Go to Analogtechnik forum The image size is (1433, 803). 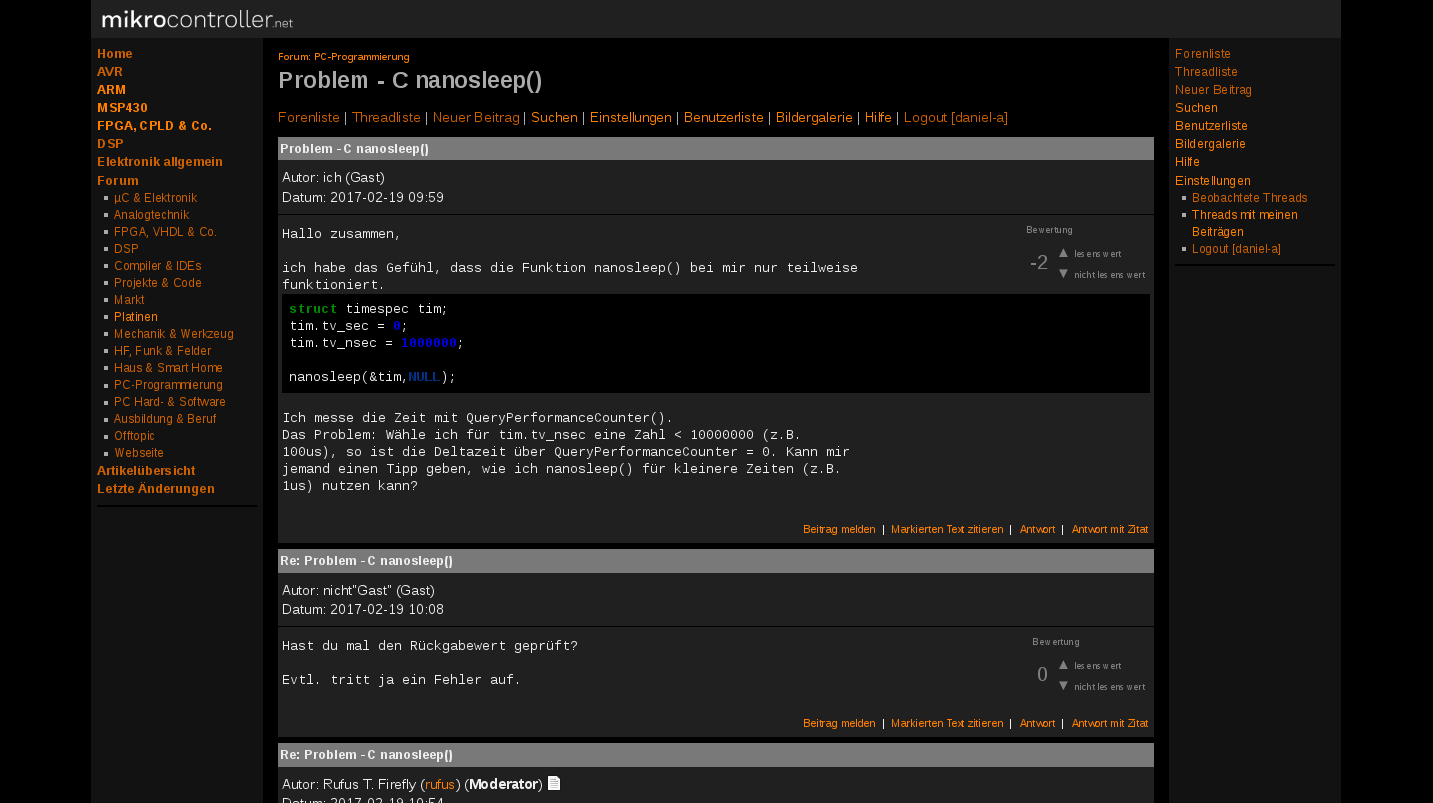click(151, 215)
